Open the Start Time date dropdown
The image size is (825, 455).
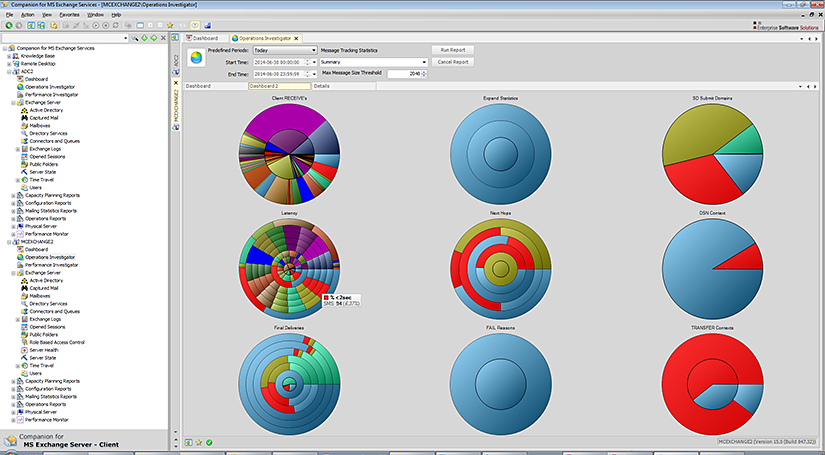pyautogui.click(x=314, y=62)
